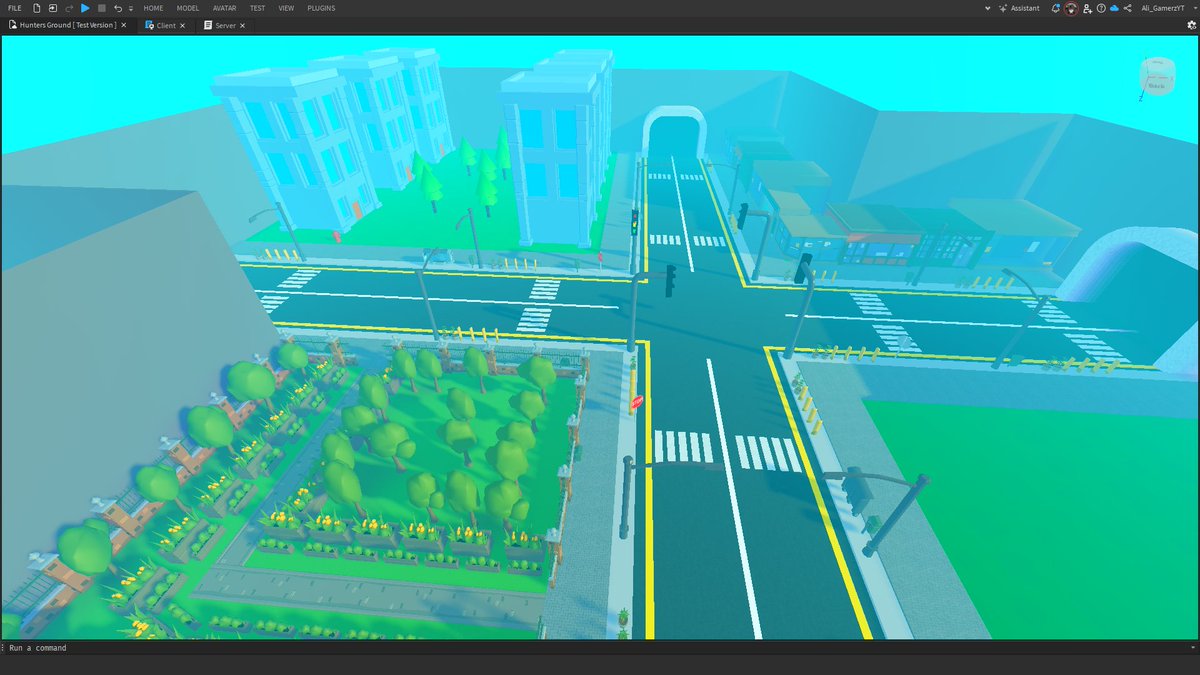Click the grayed redo arrow icon

[x=69, y=8]
